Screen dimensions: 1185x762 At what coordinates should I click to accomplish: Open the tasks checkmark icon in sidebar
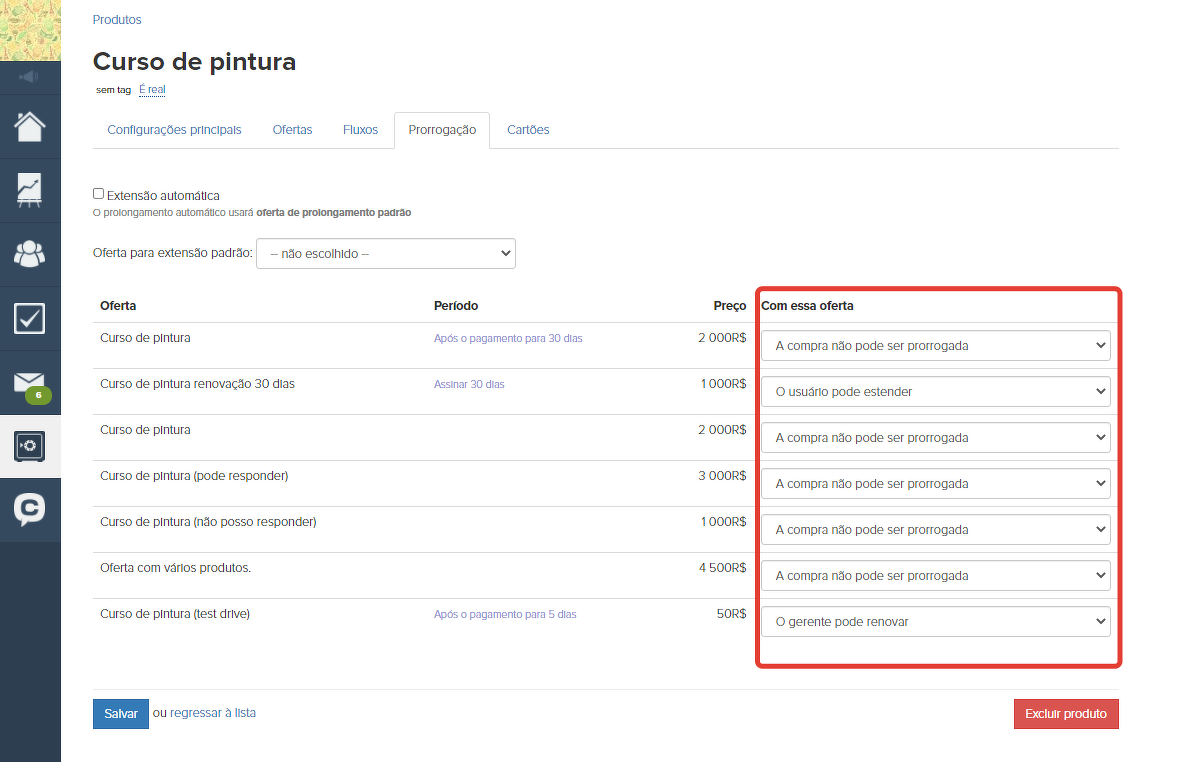click(x=30, y=318)
